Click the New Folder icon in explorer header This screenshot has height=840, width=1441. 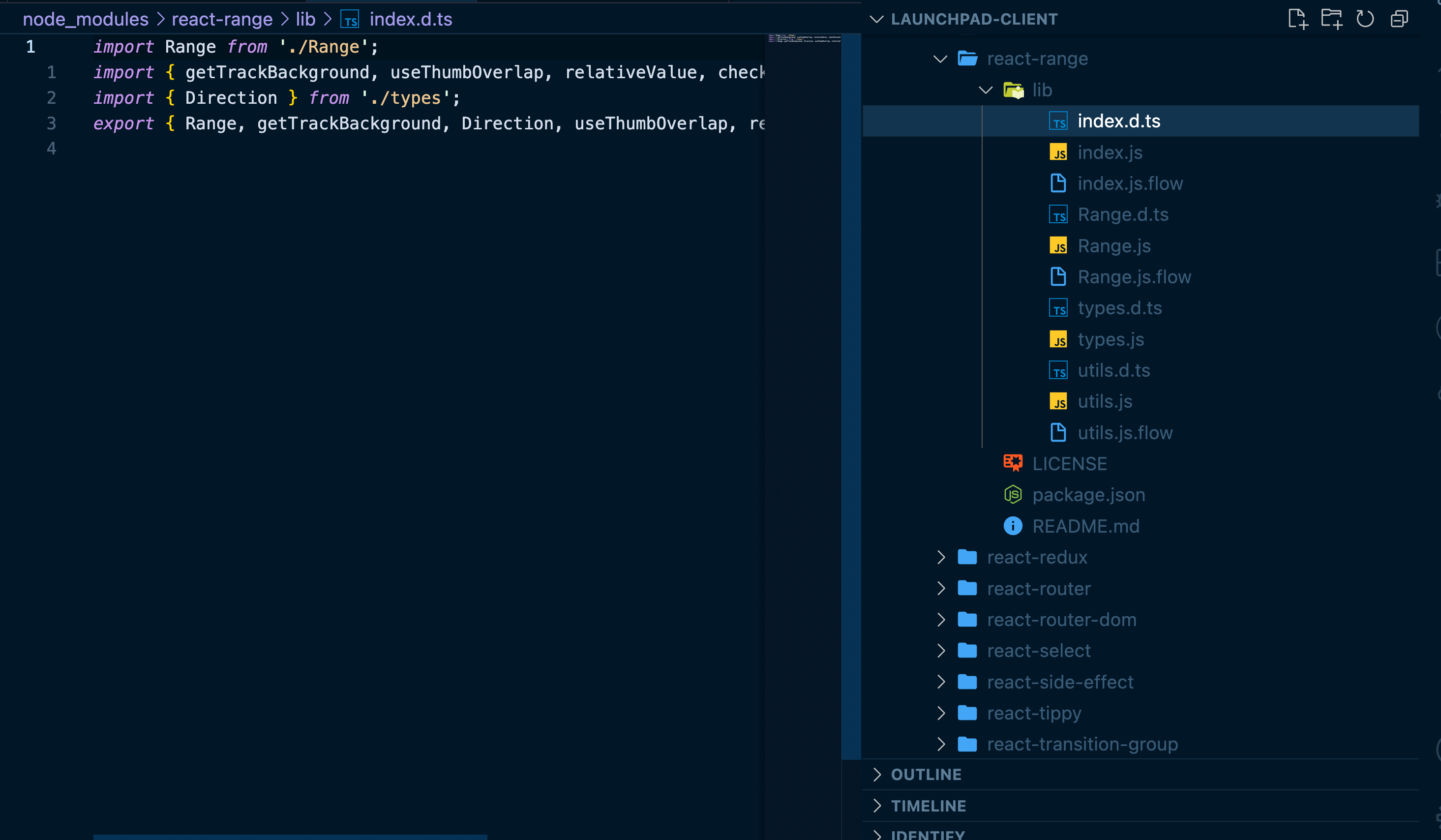point(1331,19)
